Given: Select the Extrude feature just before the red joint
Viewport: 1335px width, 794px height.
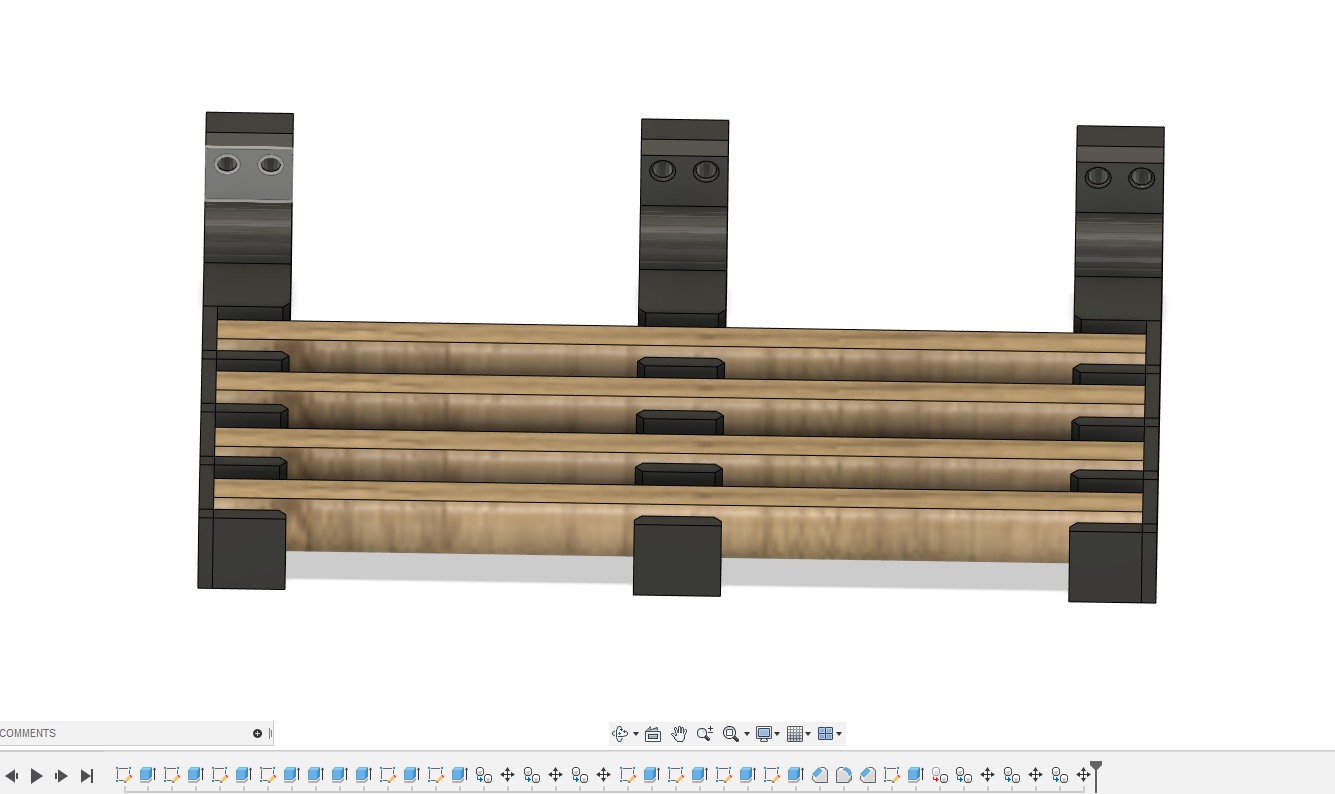Looking at the screenshot, I should [x=916, y=775].
